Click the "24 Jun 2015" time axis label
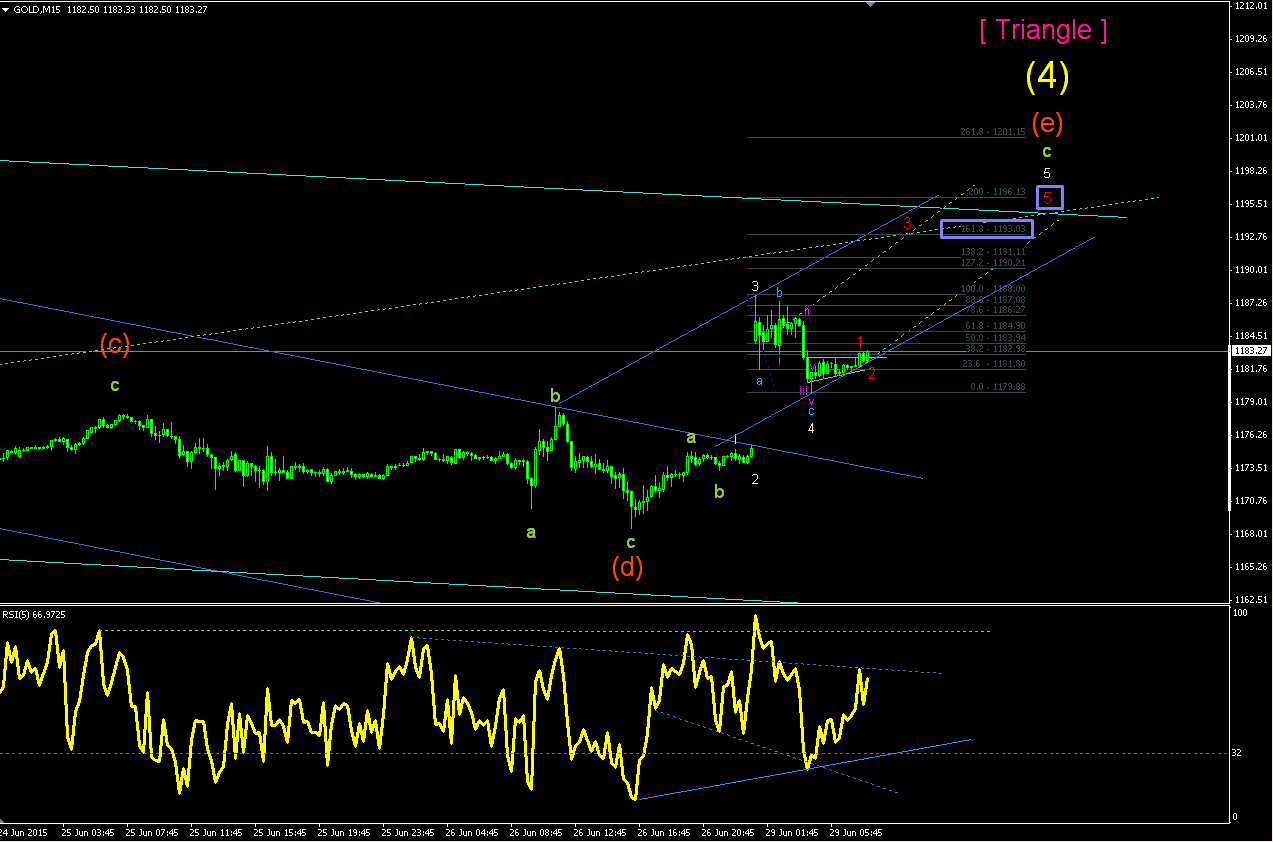Screen dimensions: 1273x842 (x=23, y=832)
